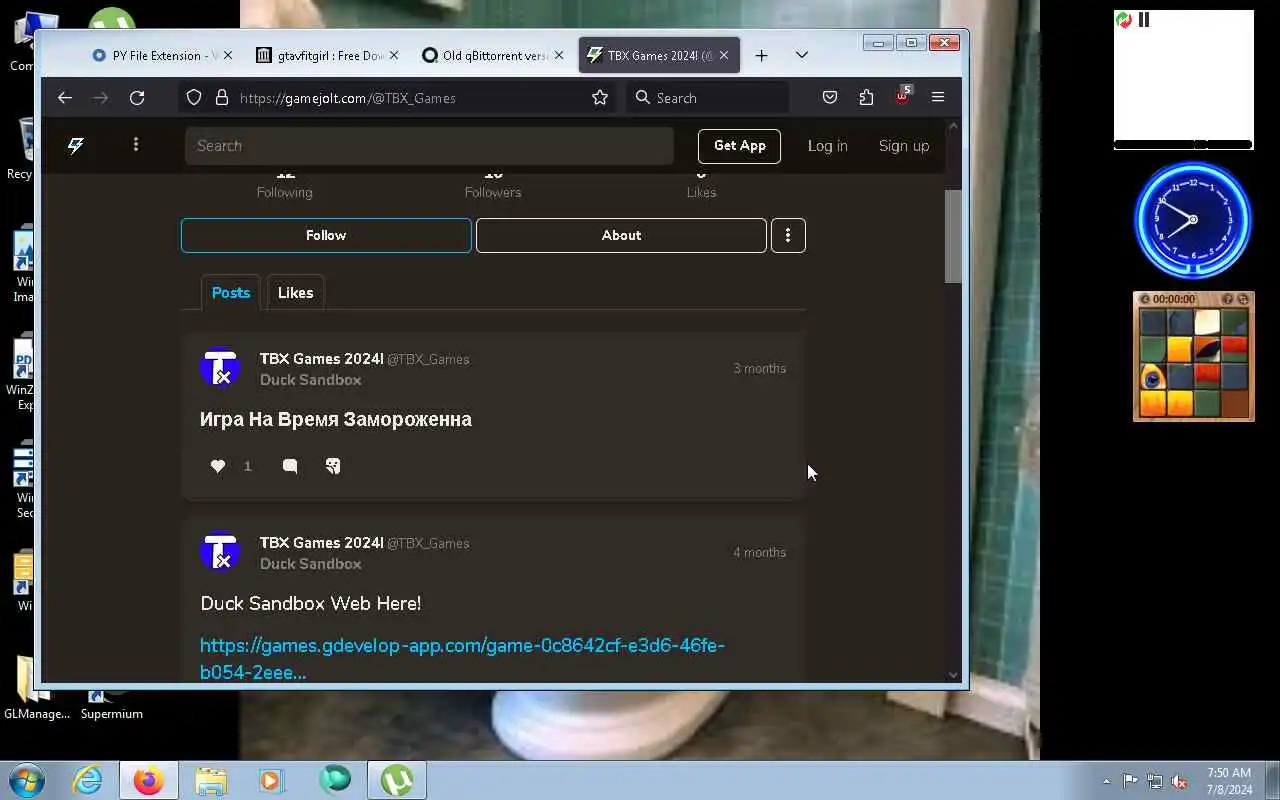1280x800 pixels.
Task: Open the uBlock Origin extension icon
Action: coord(903,96)
